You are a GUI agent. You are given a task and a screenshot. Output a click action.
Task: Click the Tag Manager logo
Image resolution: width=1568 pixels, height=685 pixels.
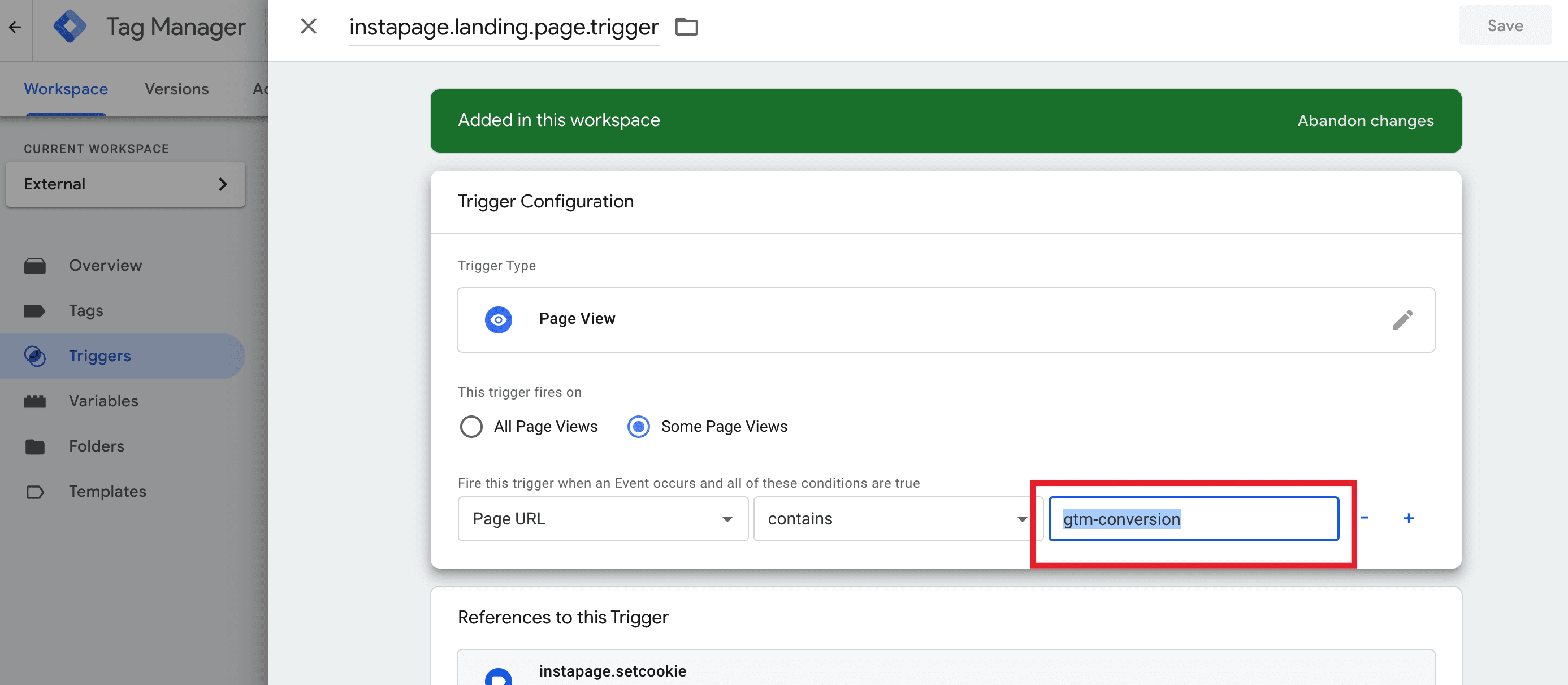[x=70, y=27]
